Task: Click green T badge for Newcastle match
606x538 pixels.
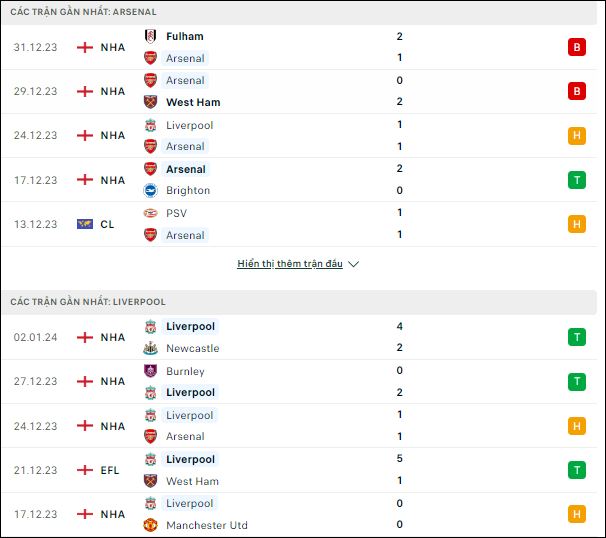Action: point(577,337)
